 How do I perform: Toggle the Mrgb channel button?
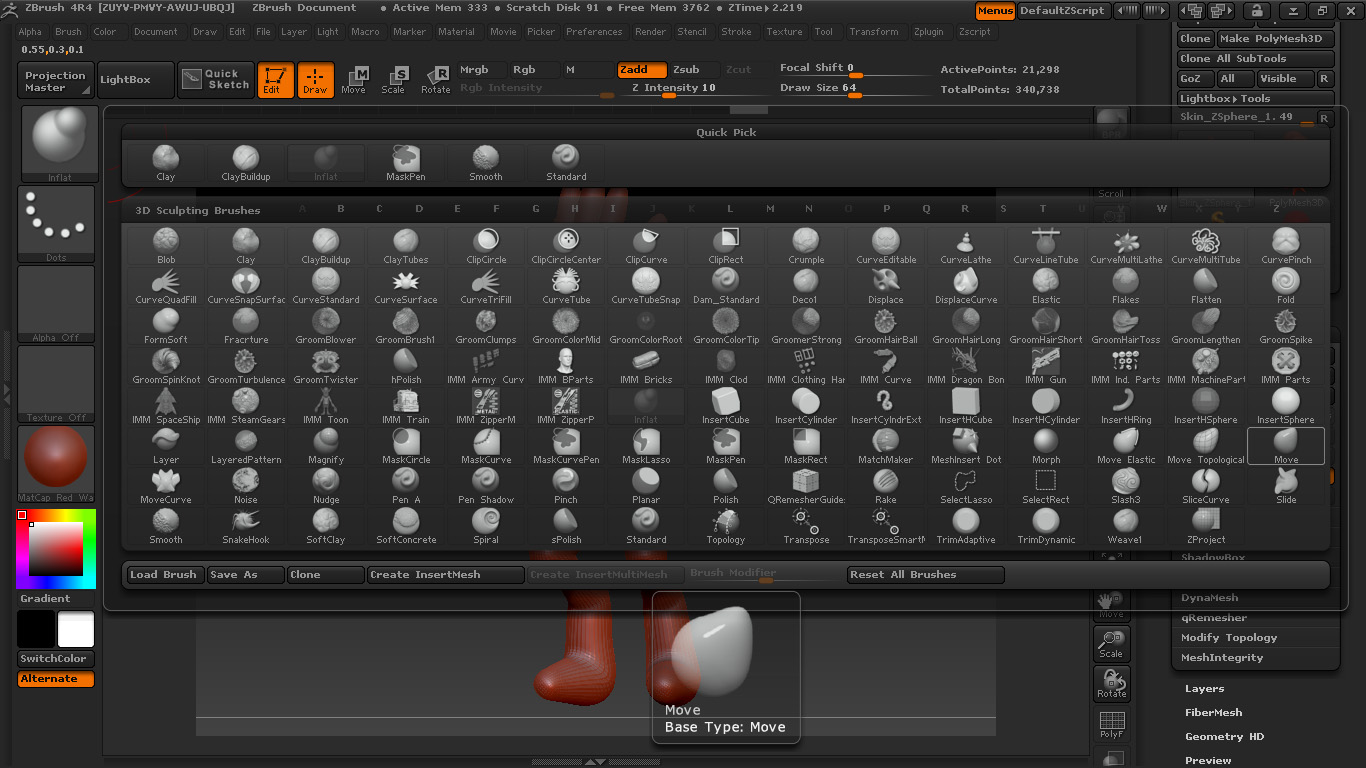481,70
